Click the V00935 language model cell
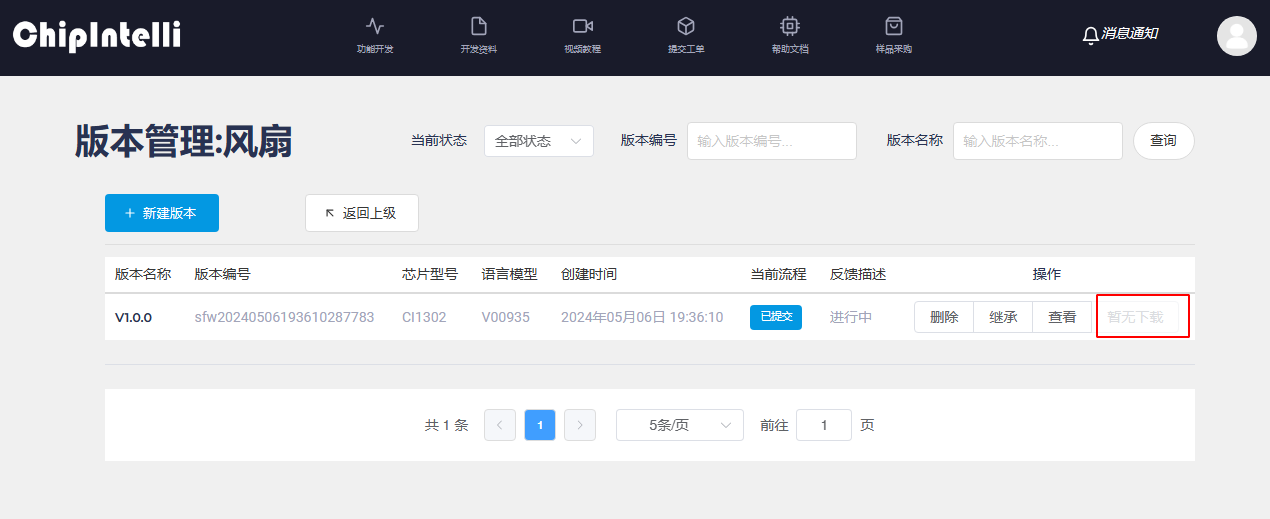1270x519 pixels. click(x=506, y=317)
